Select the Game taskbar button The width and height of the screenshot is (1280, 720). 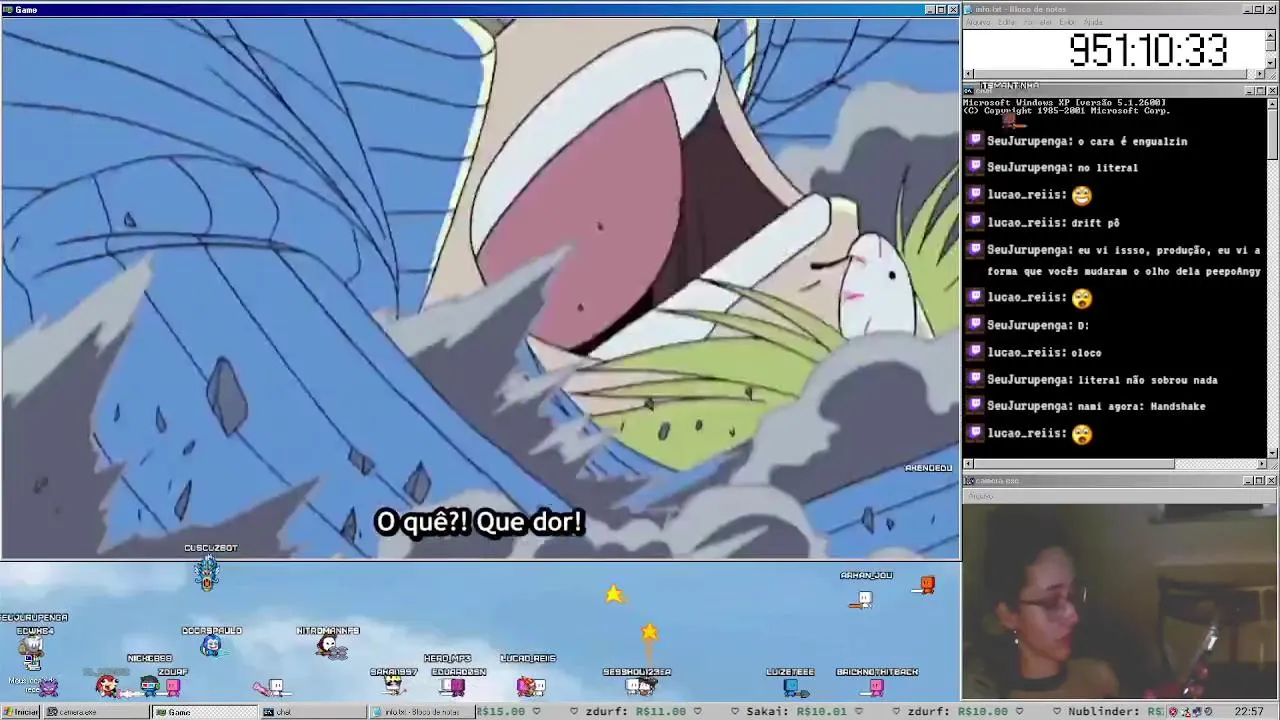tap(204, 712)
